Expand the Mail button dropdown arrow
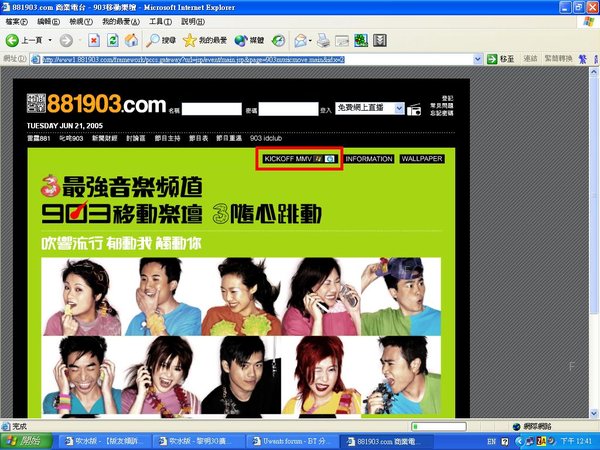This screenshot has width=600, height=450. pyautogui.click(x=310, y=40)
